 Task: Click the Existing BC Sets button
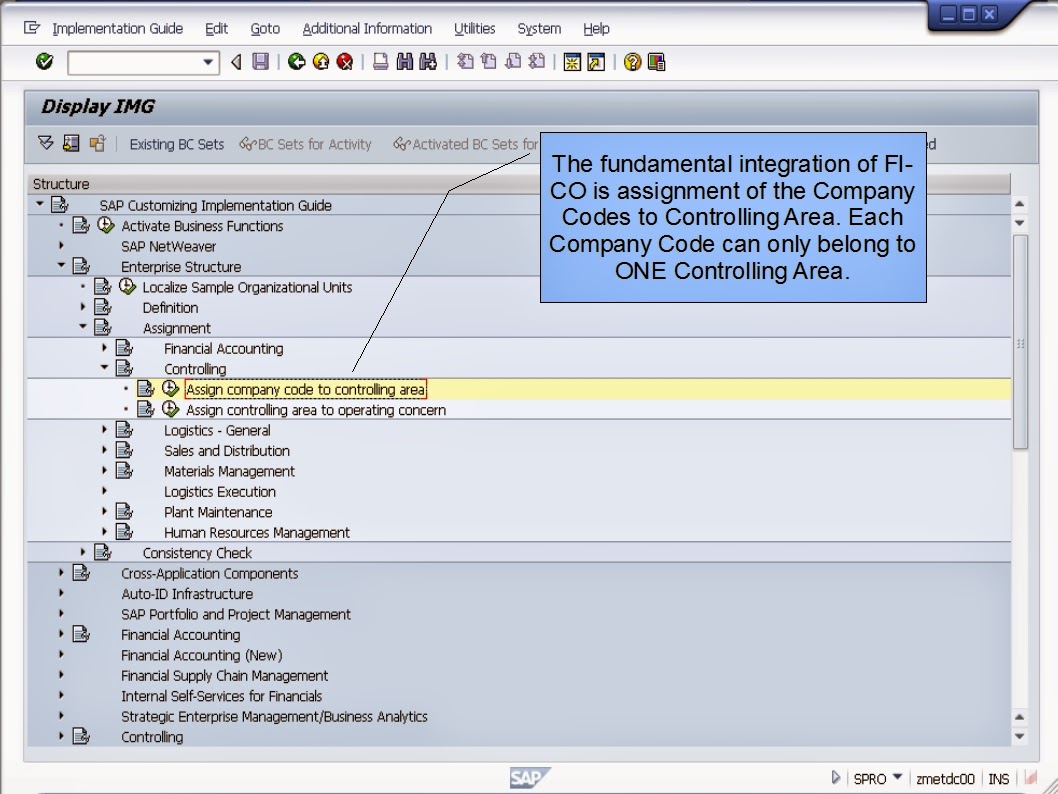coord(176,143)
